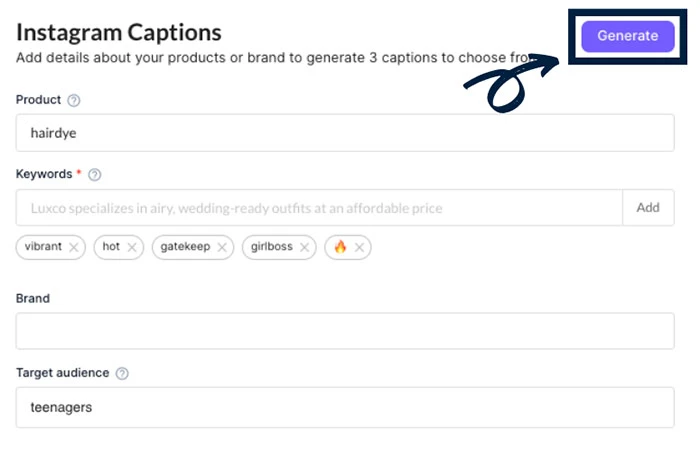The height and width of the screenshot is (470, 700).
Task: Click the Target audience field with teenagers
Action: 345,408
